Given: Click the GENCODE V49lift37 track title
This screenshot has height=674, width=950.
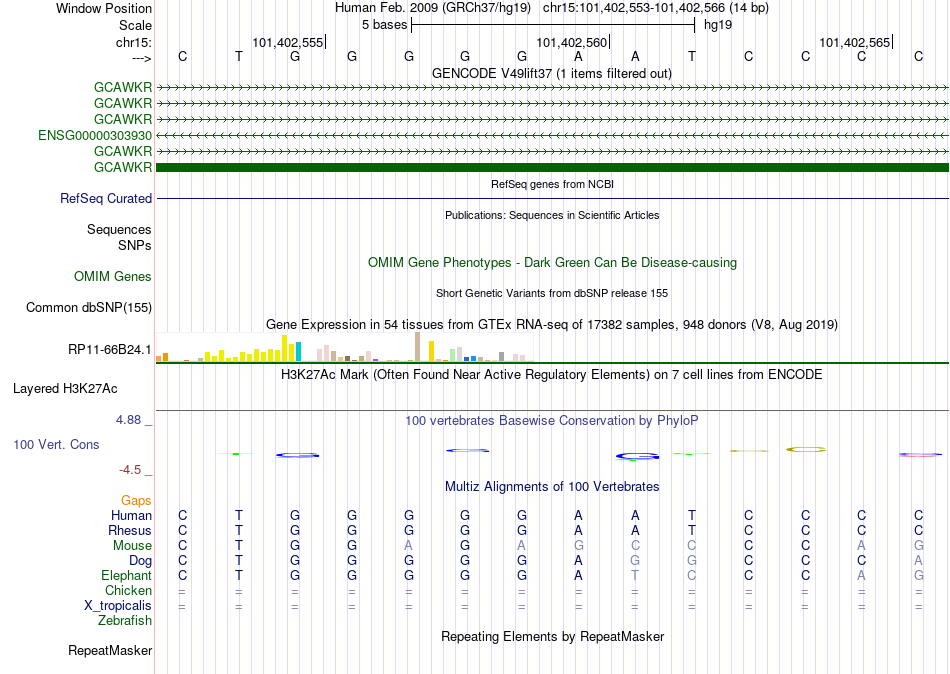Looking at the screenshot, I should (551, 73).
